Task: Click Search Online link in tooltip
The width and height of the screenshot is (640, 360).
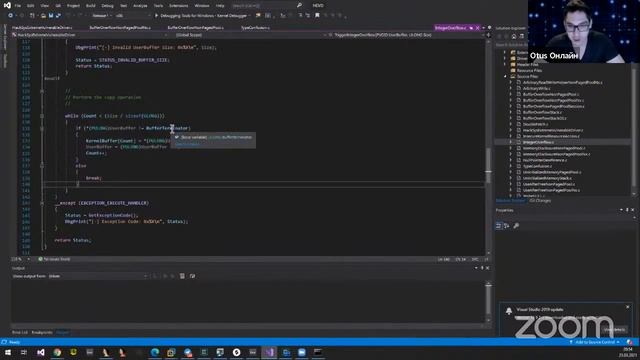Action: click(187, 144)
